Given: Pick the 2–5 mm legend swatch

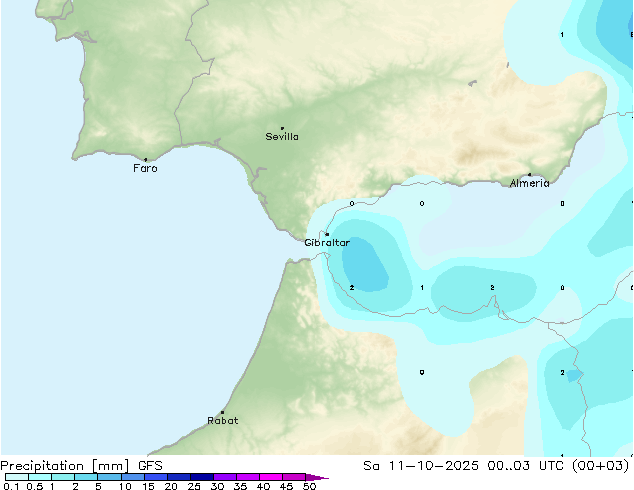Looking at the screenshot, I should pyautogui.click(x=86, y=477).
